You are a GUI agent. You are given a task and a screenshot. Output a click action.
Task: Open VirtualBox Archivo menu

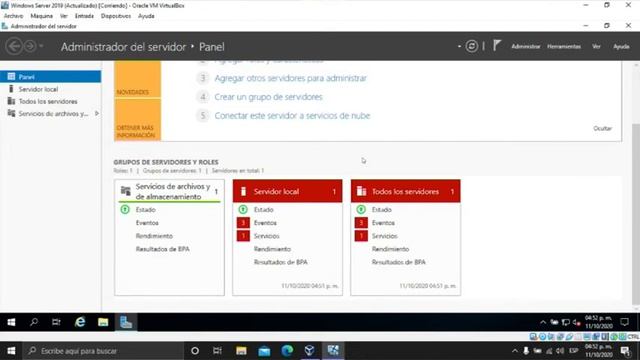point(13,16)
